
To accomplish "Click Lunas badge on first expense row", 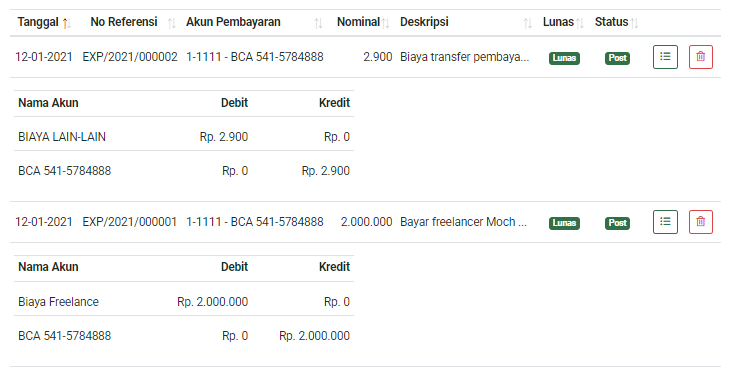I will [x=564, y=58].
